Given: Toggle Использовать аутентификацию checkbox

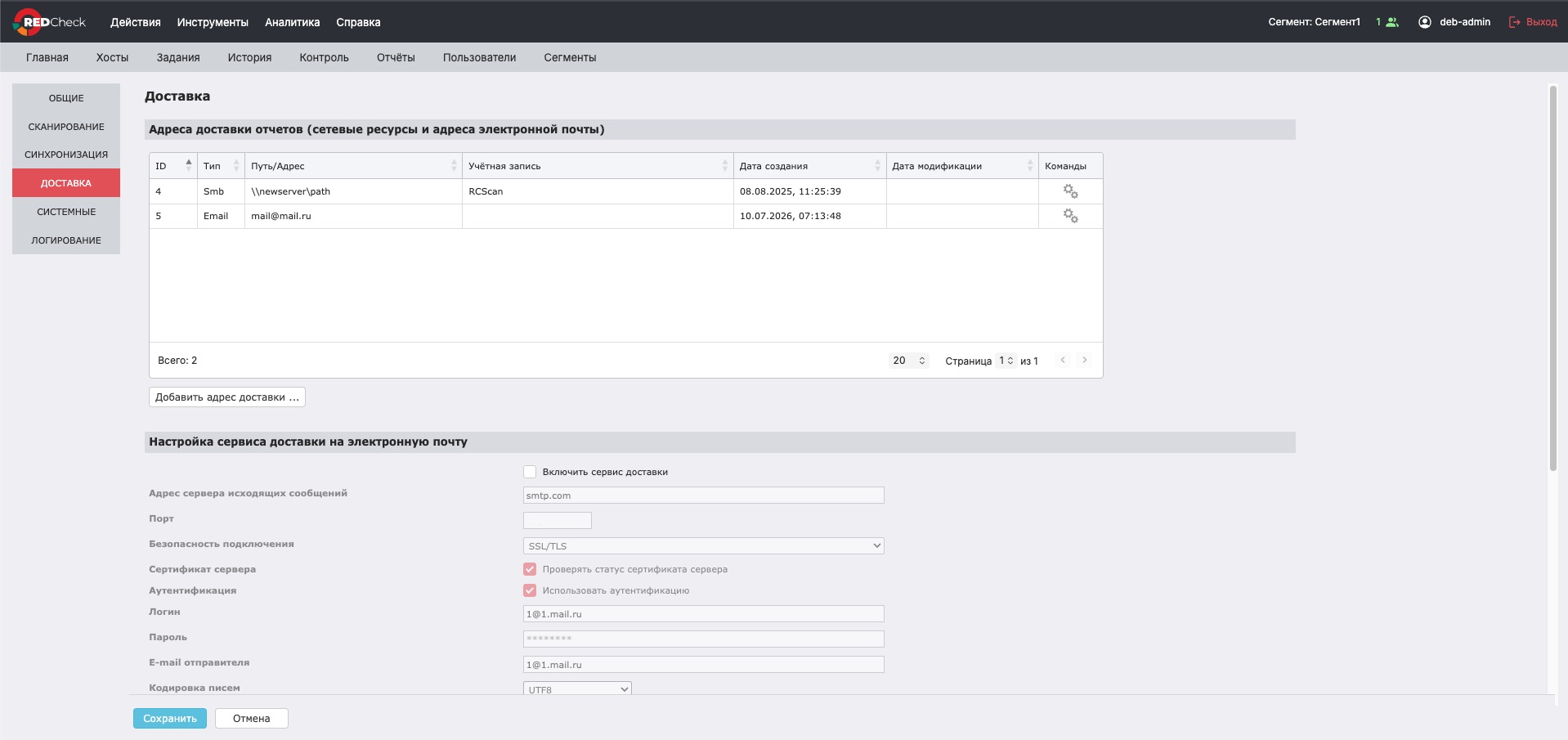Looking at the screenshot, I should [530, 590].
